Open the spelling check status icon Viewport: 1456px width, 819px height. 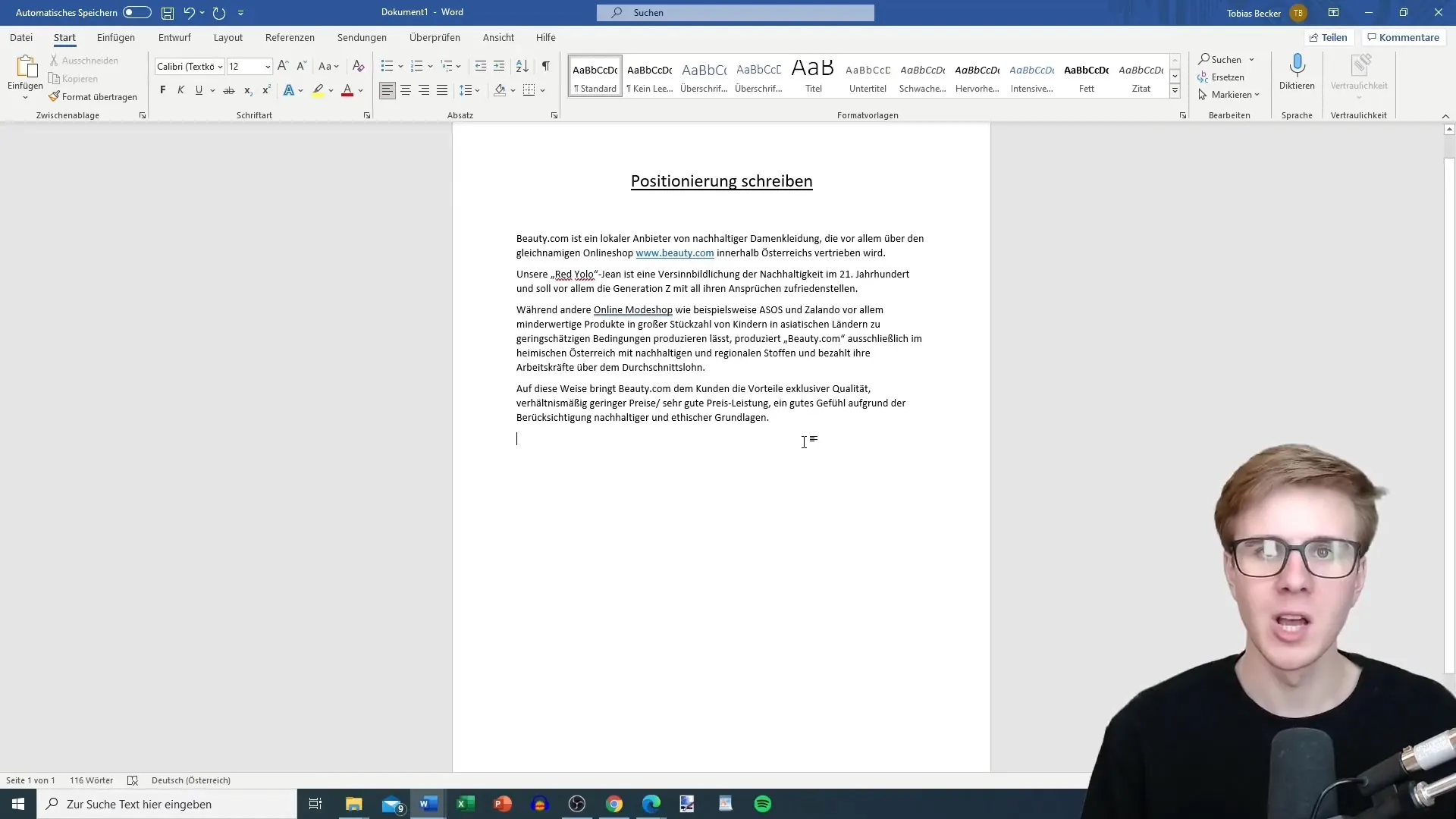click(x=133, y=780)
